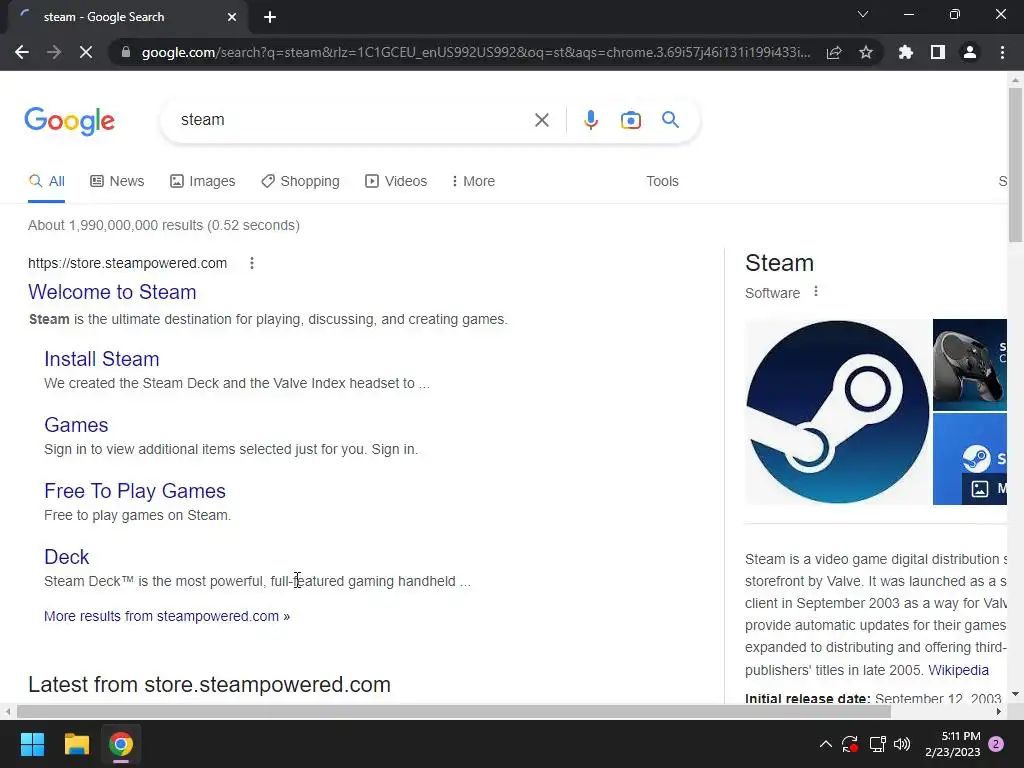Image resolution: width=1024 pixels, height=768 pixels.
Task: Click the vertical scrollbar thumb
Action: pyautogui.click(x=1015, y=165)
